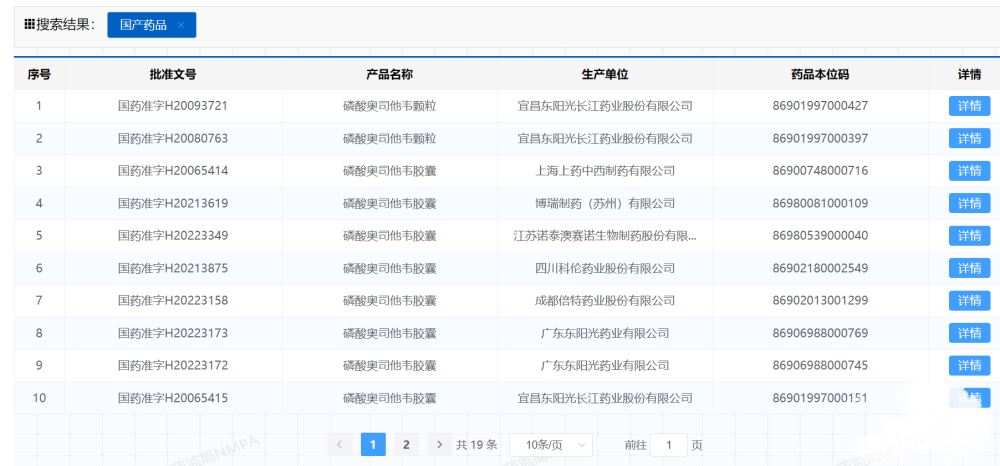This screenshot has height=466, width=1000.
Task: Open 详情 for 国药准字H20080763
Action: coord(969,138)
